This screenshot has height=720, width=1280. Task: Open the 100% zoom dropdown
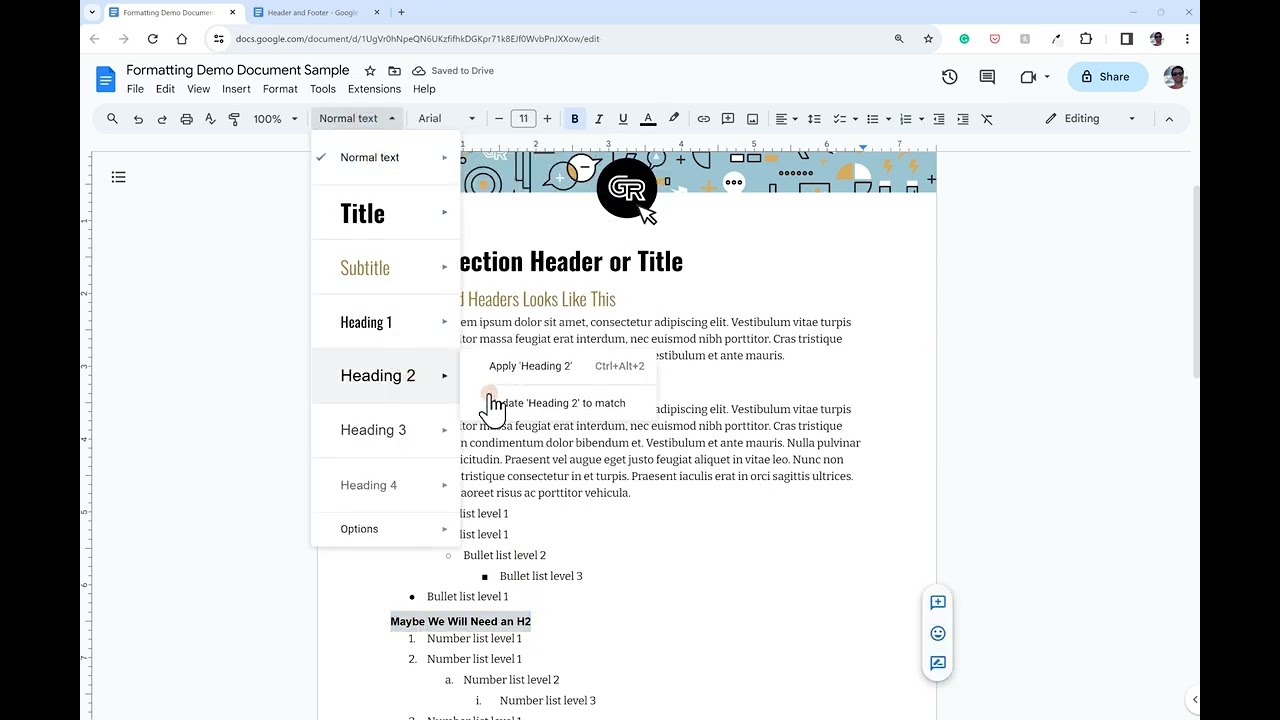(275, 119)
